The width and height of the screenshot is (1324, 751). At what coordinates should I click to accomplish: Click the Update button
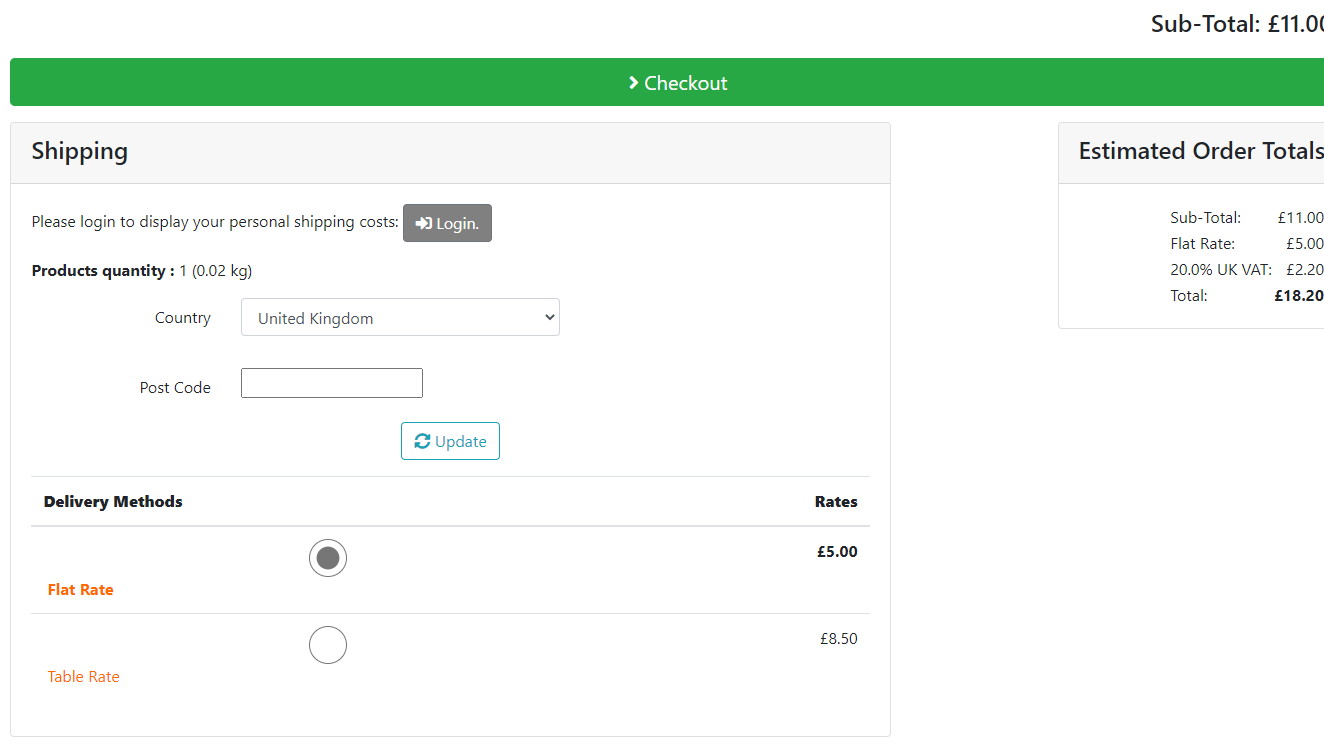[450, 441]
